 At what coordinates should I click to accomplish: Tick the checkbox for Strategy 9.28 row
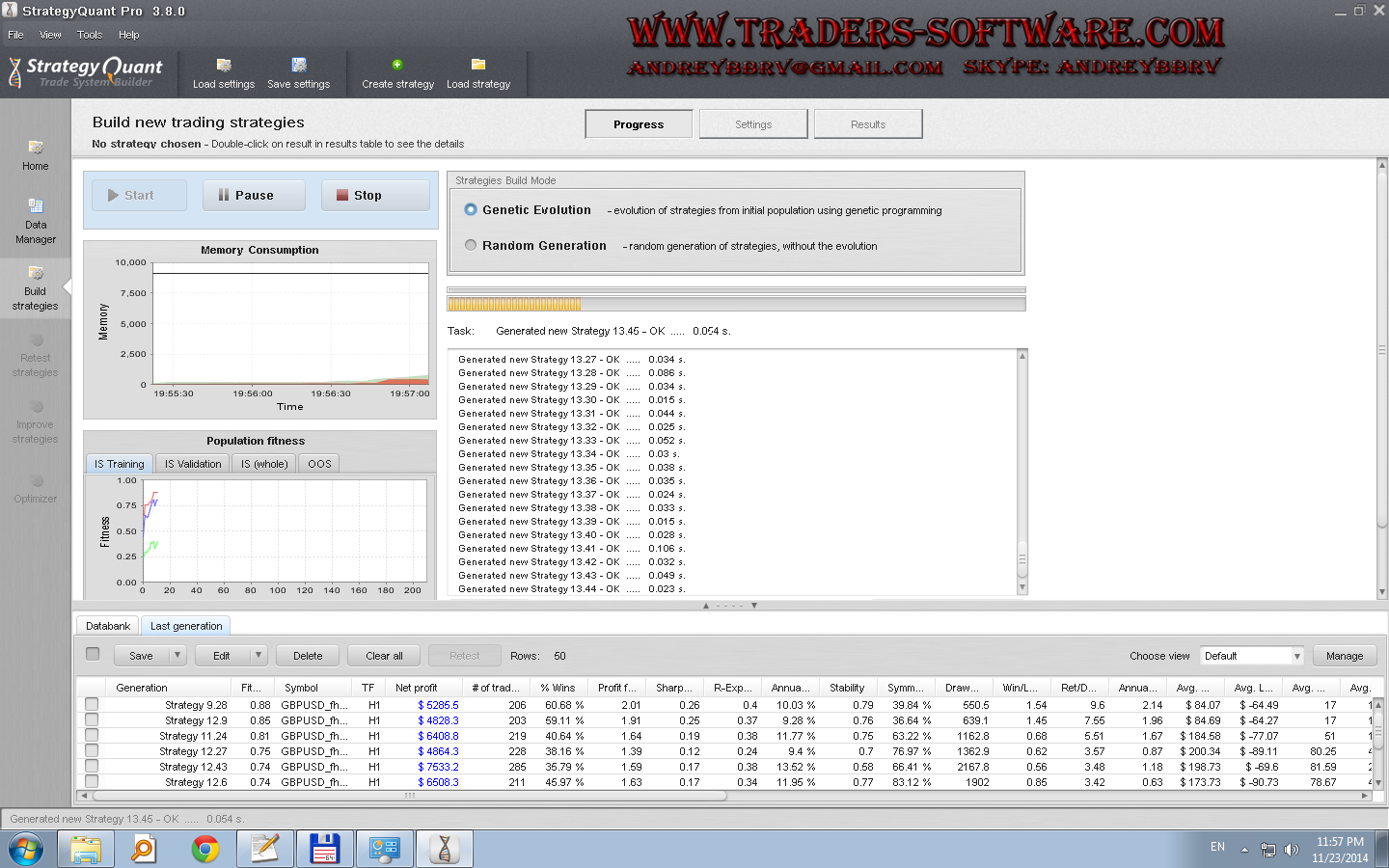tap(92, 705)
